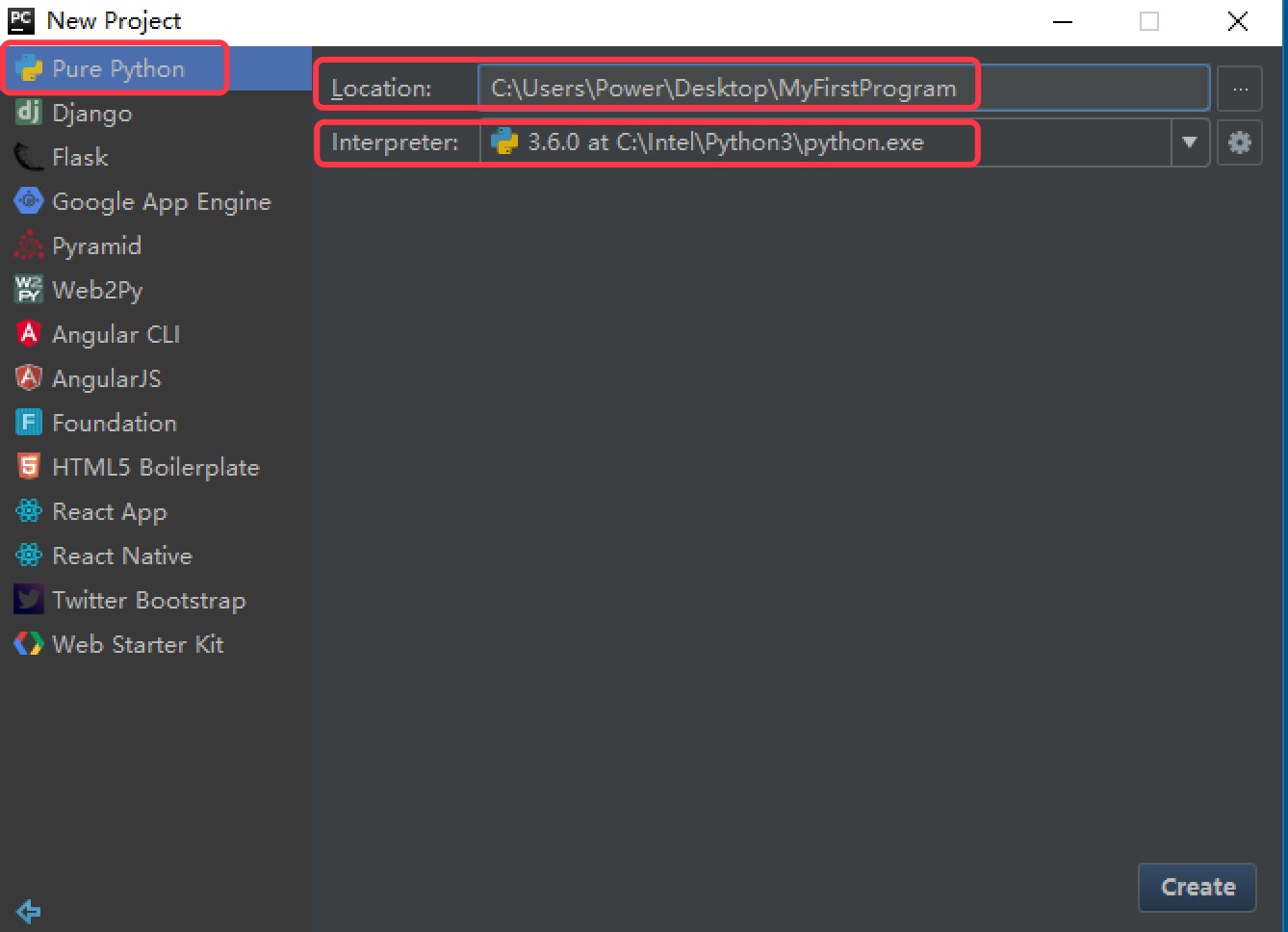Click into the Location path field
Screen dimensions: 1288x932
point(842,89)
